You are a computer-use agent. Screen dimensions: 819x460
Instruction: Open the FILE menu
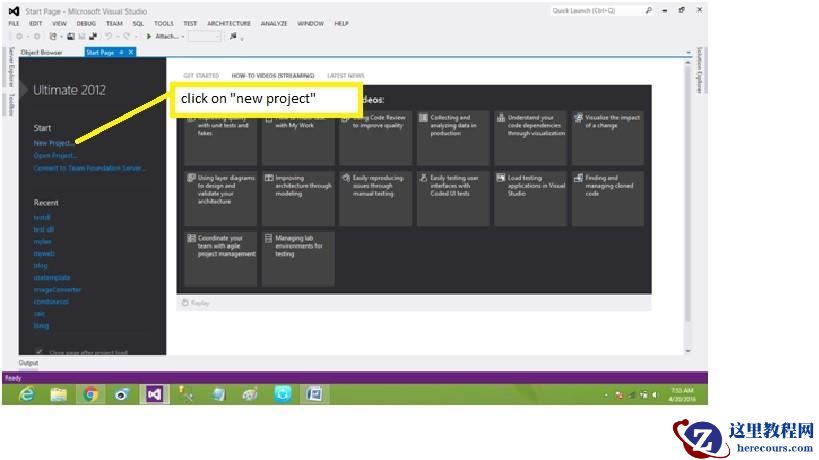14,23
